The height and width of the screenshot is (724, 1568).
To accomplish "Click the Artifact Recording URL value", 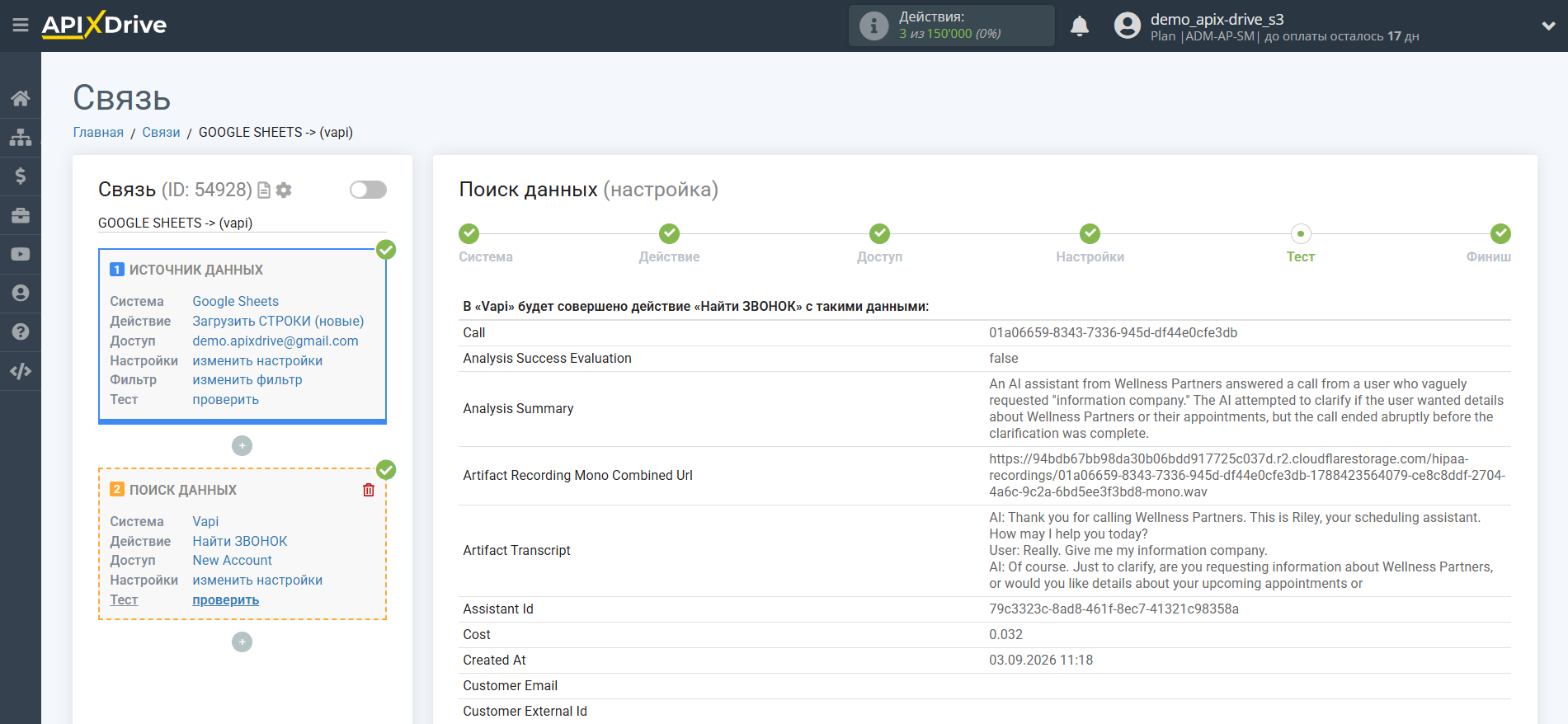I will point(1247,475).
